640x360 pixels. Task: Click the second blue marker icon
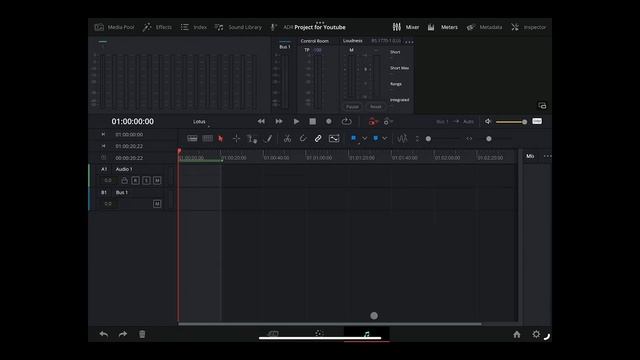(376, 139)
